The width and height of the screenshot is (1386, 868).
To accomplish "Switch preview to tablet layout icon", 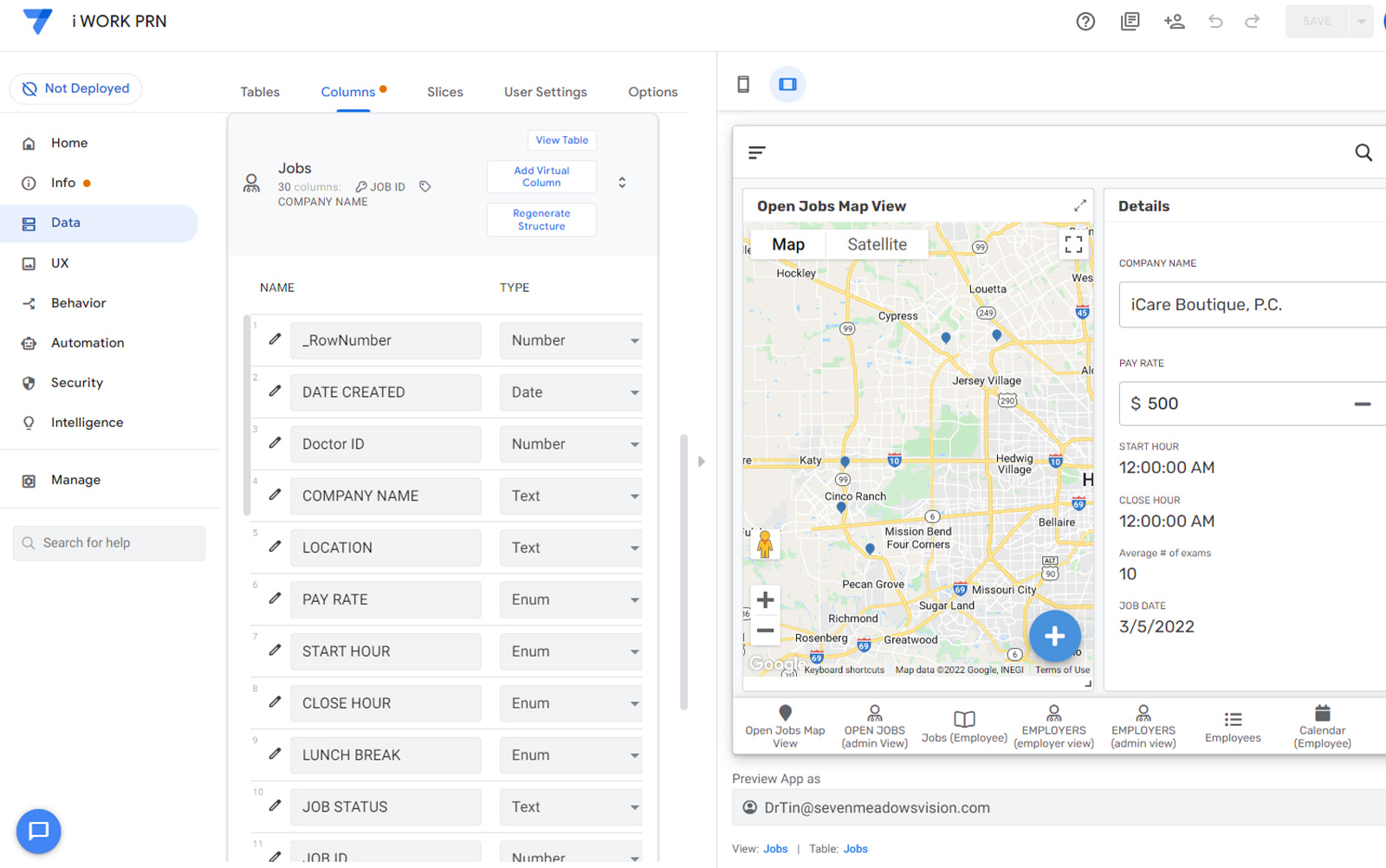I will point(787,84).
